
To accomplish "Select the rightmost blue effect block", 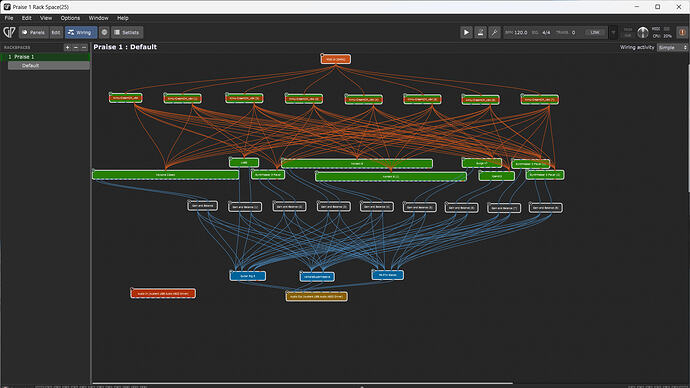I will 388,275.
